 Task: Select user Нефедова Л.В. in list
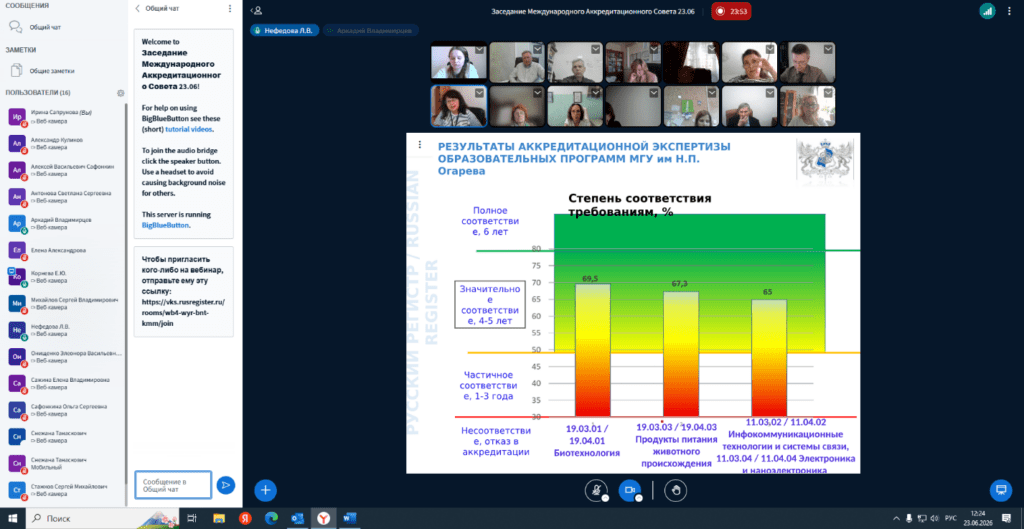pyautogui.click(x=64, y=330)
